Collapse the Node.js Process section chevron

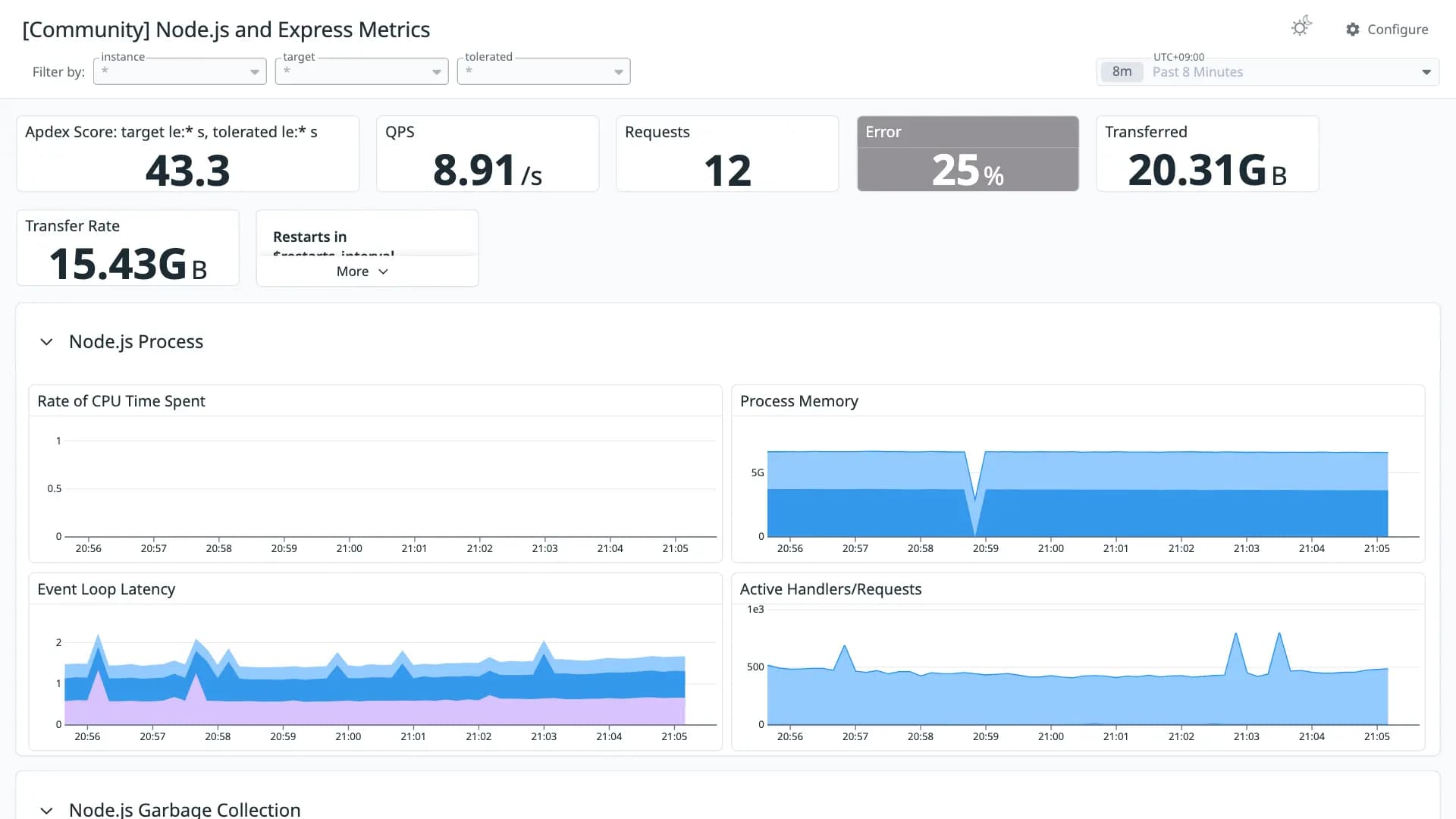tap(46, 342)
